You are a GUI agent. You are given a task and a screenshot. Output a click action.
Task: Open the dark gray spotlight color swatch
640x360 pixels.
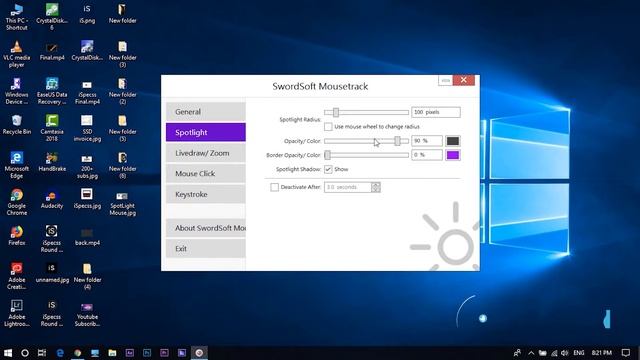click(x=453, y=141)
